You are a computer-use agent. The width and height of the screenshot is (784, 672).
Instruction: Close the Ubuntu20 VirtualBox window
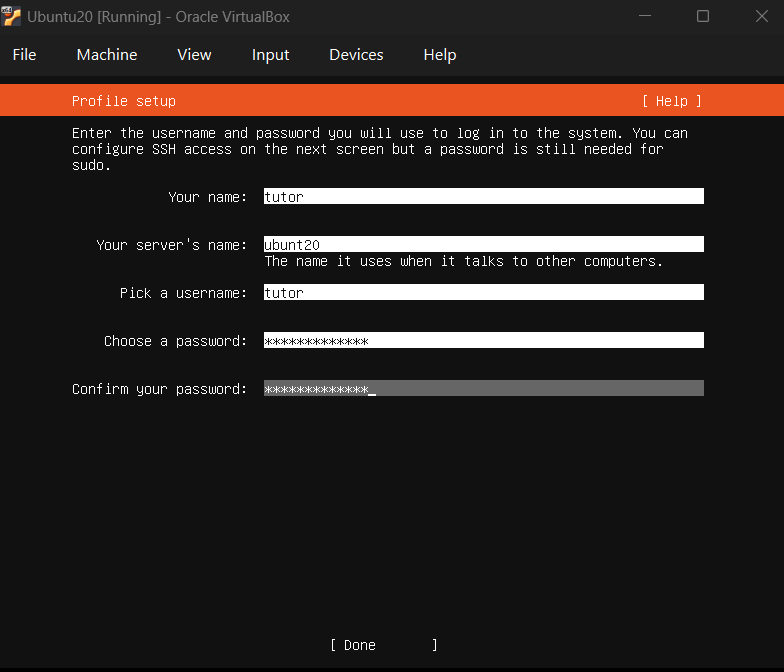point(762,16)
